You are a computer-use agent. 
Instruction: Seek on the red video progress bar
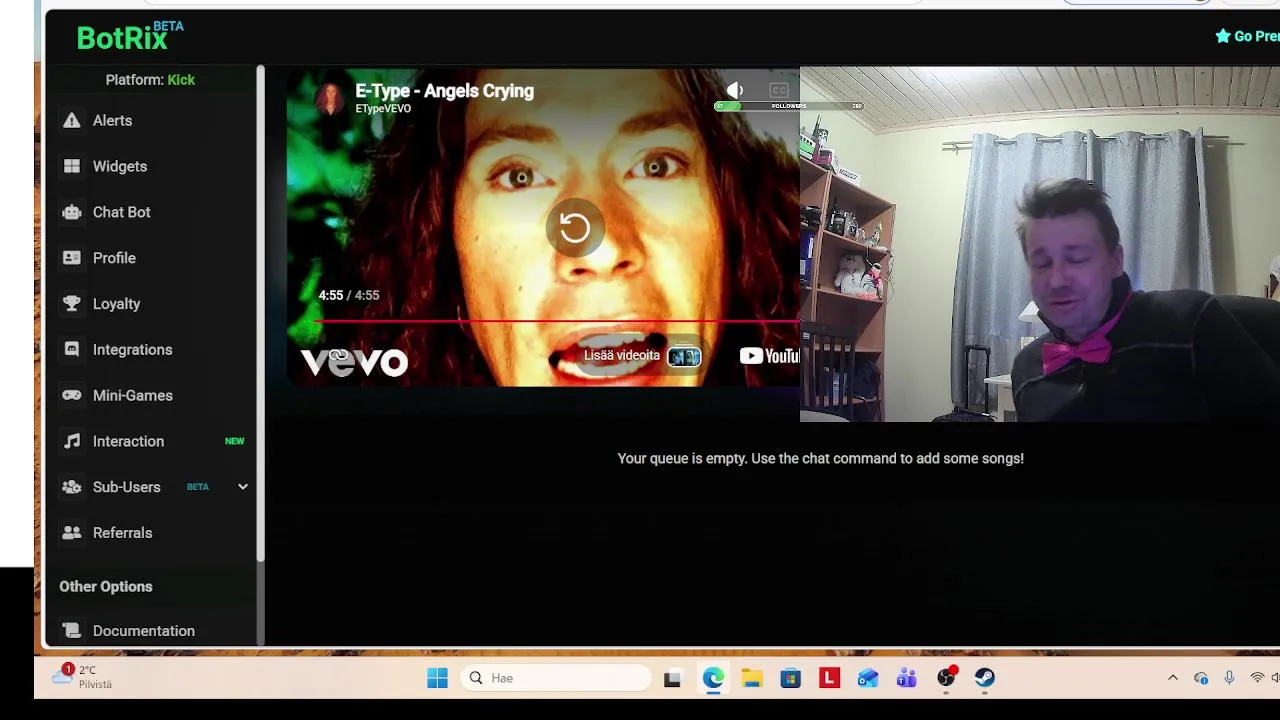pos(557,322)
